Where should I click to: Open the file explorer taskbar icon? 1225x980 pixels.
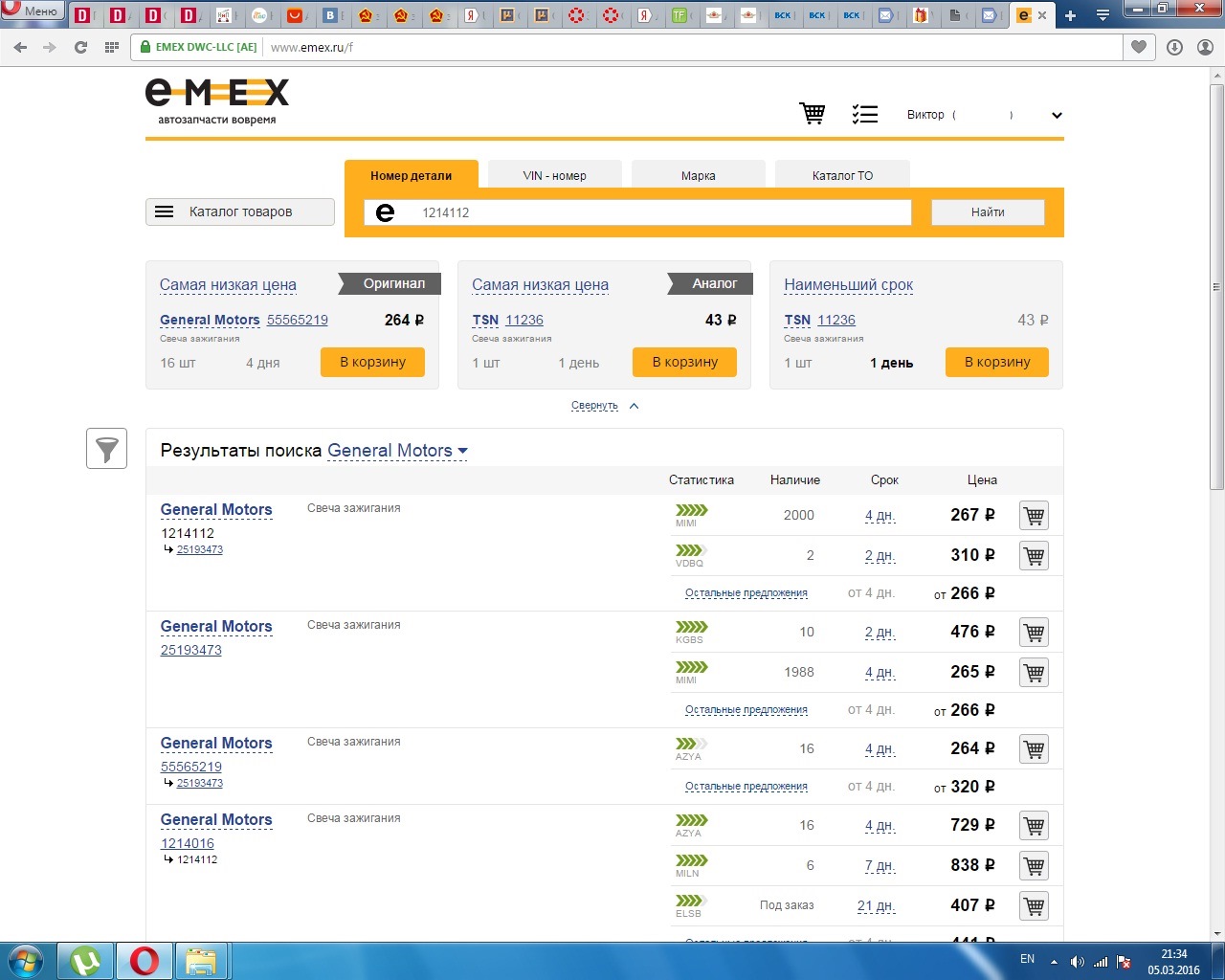pyautogui.click(x=201, y=961)
